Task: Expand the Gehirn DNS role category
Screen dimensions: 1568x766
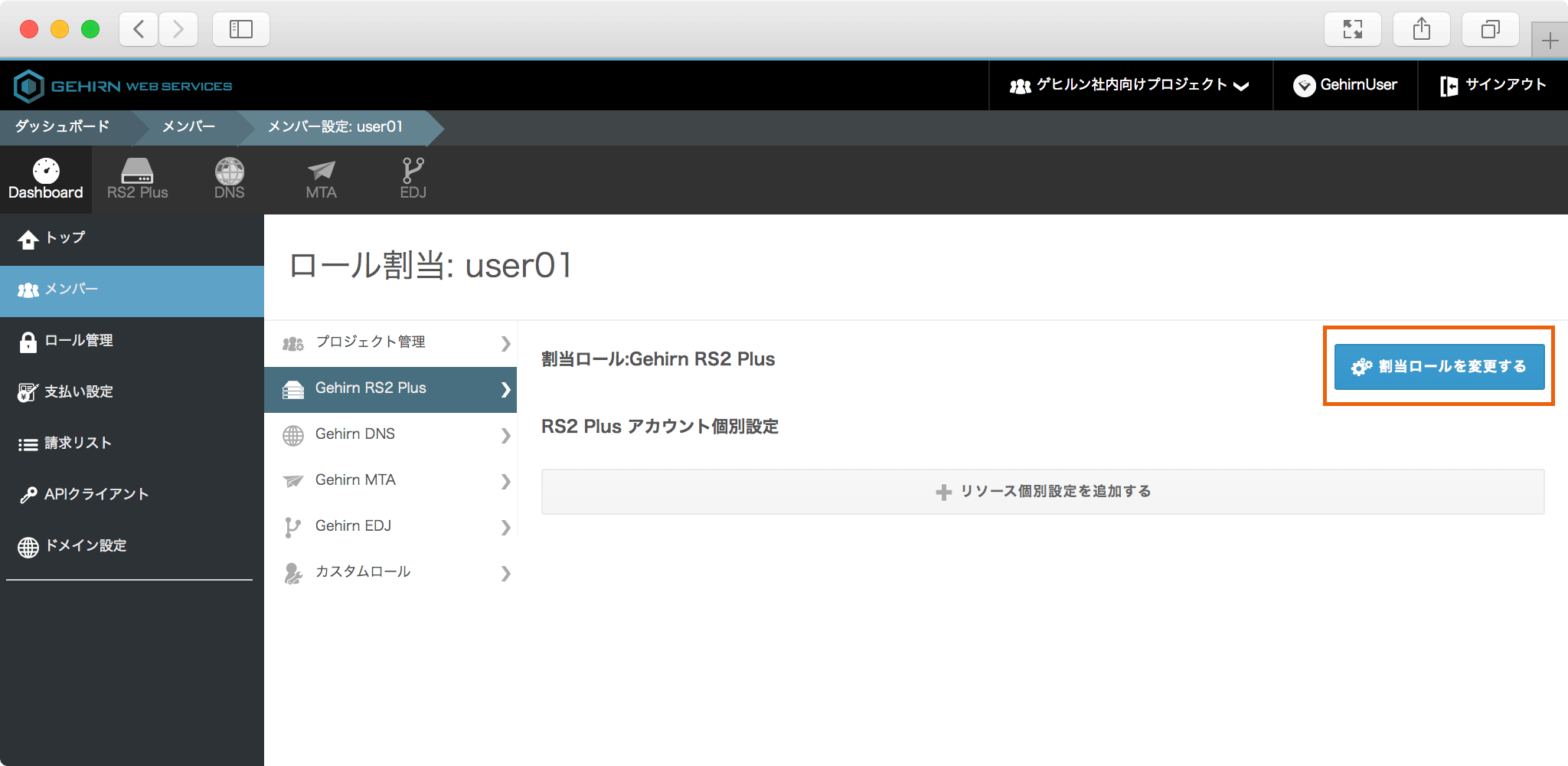Action: (x=390, y=434)
